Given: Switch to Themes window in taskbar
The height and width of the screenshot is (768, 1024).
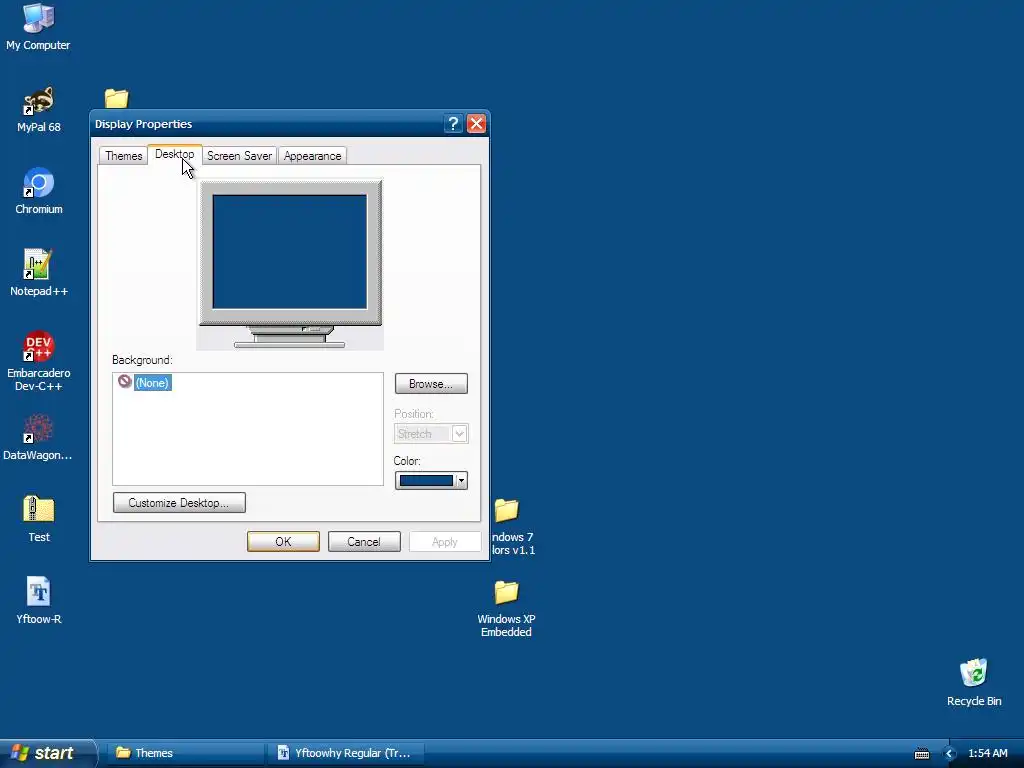Looking at the screenshot, I should coord(184,753).
